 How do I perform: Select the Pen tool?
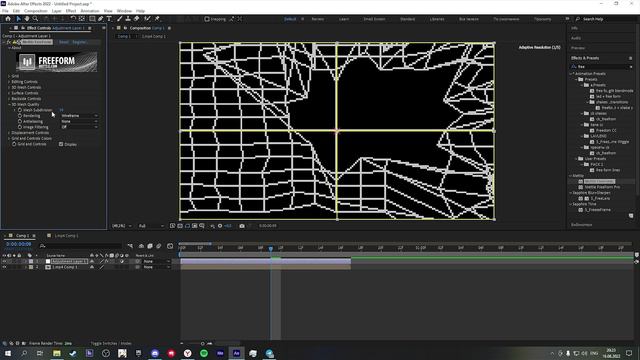coord(101,19)
